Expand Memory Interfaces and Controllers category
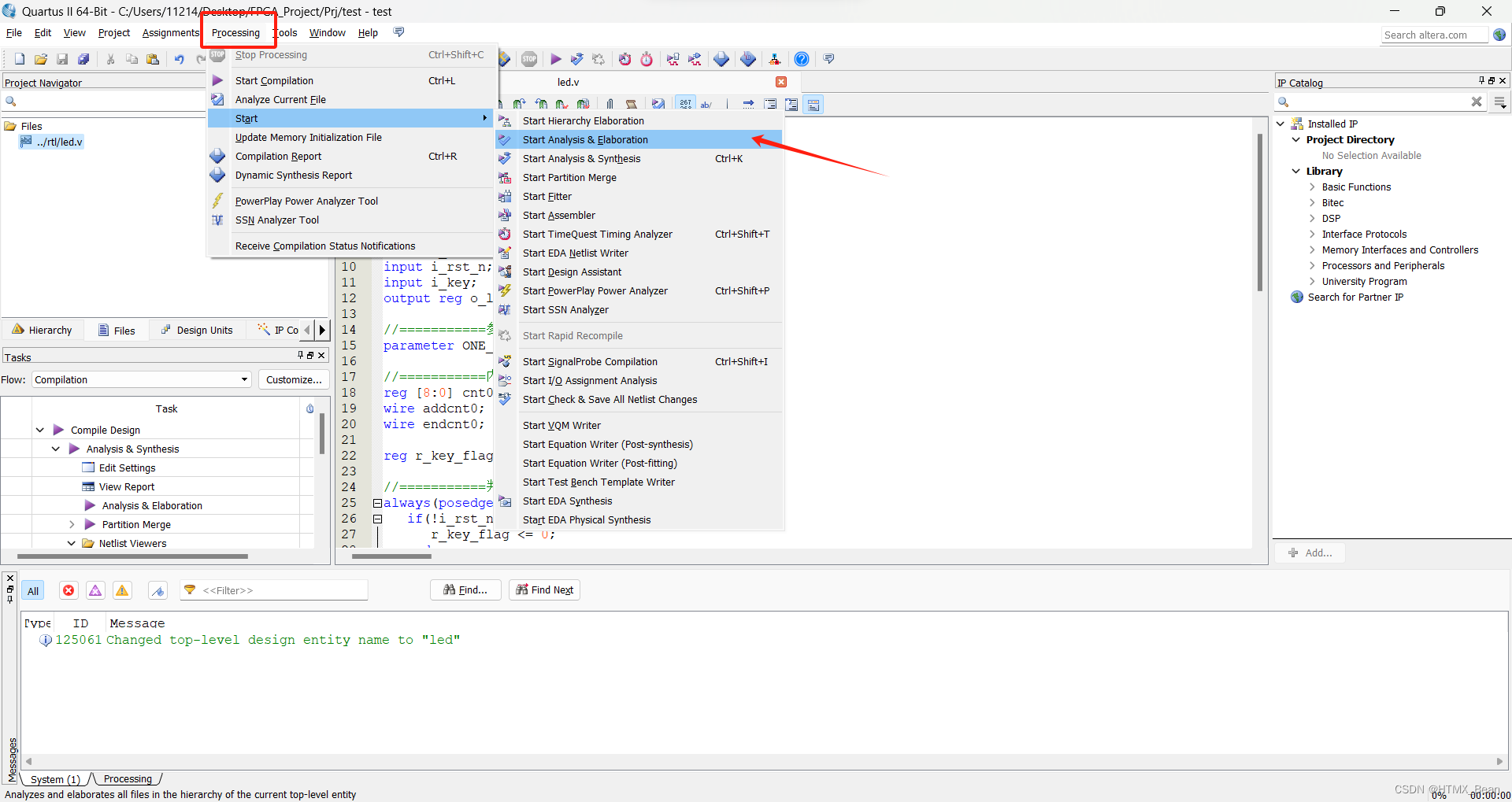 click(x=1312, y=249)
